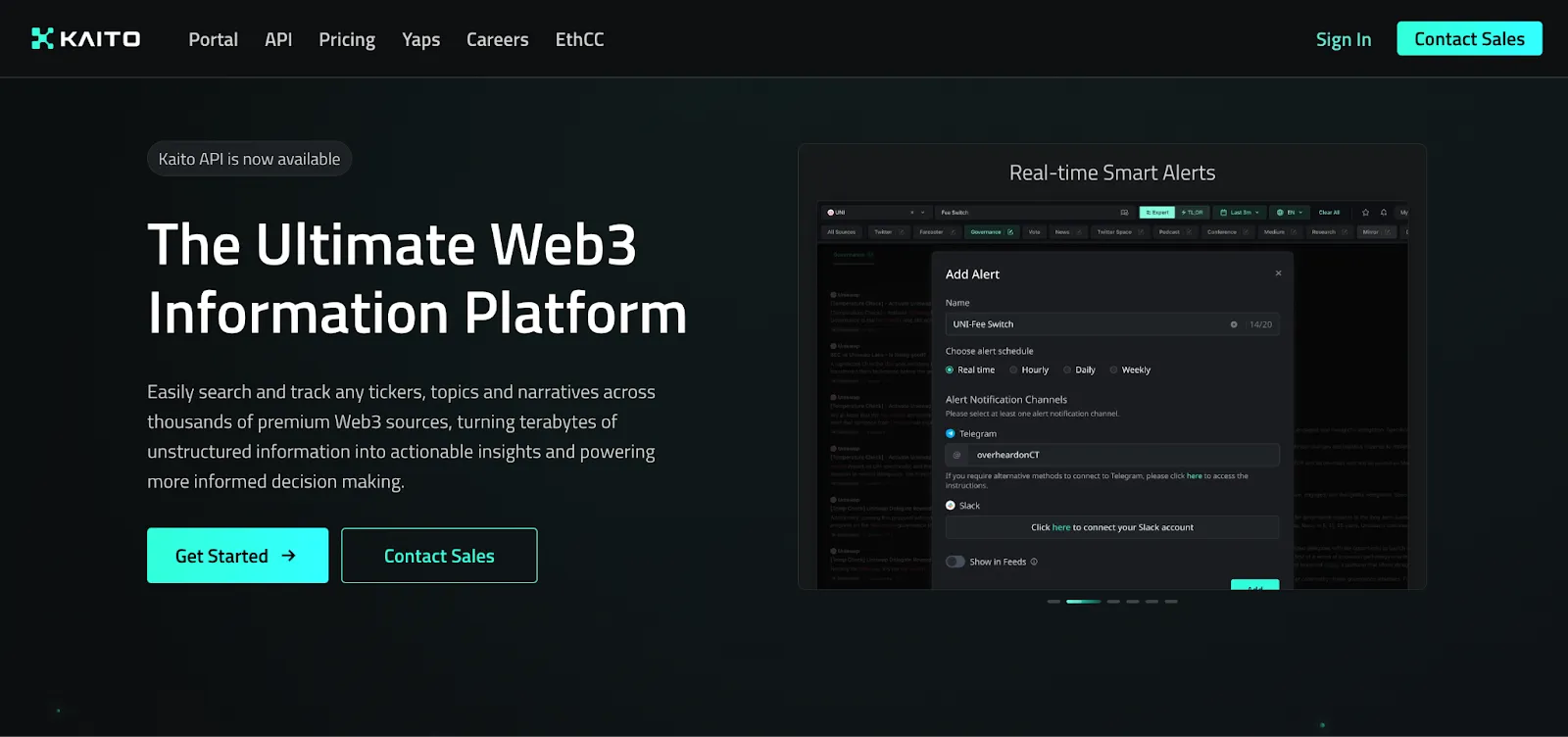This screenshot has width=1568, height=737.
Task: Click the Kaito logo
Action: coord(86,39)
